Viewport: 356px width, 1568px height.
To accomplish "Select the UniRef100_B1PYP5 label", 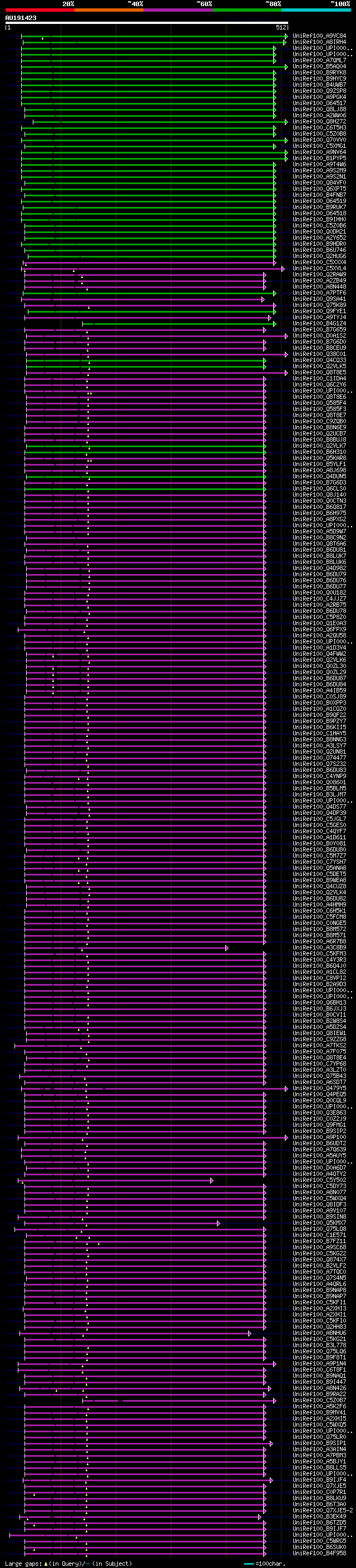I will pyautogui.click(x=319, y=159).
